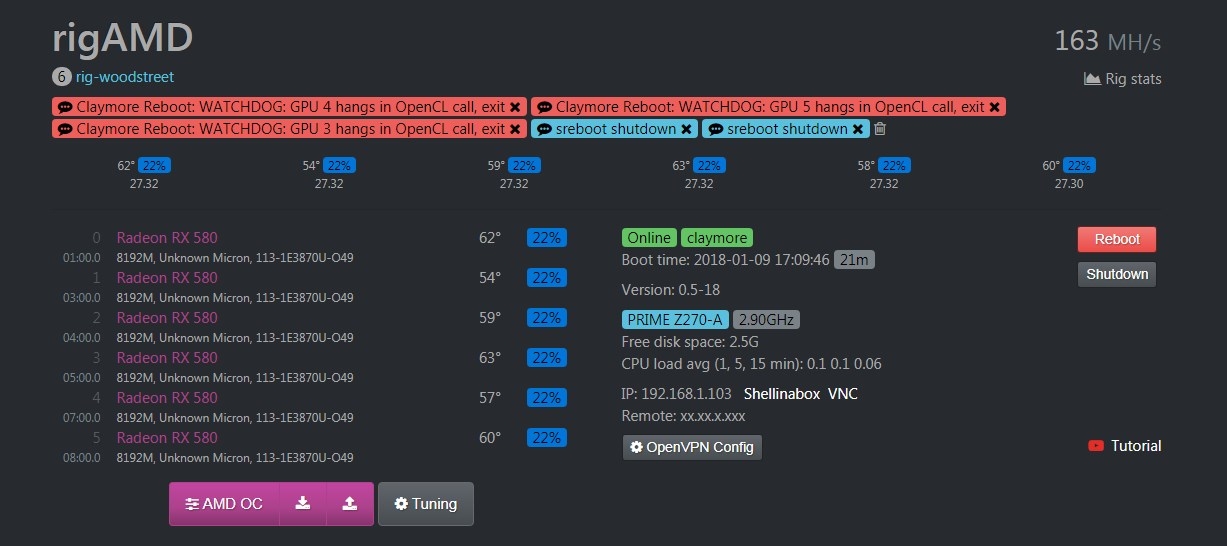Click the speech bubble icon on the GPU 3 message
The image size is (1227, 546).
65,129
